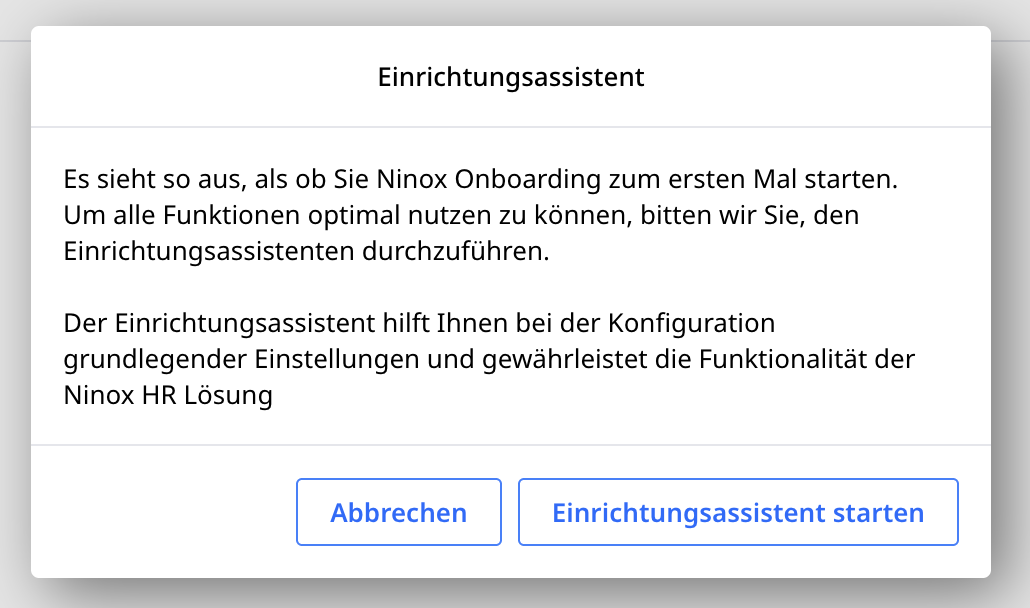Click the blank header area right of the title
The height and width of the screenshot is (608, 1030).
pos(820,78)
